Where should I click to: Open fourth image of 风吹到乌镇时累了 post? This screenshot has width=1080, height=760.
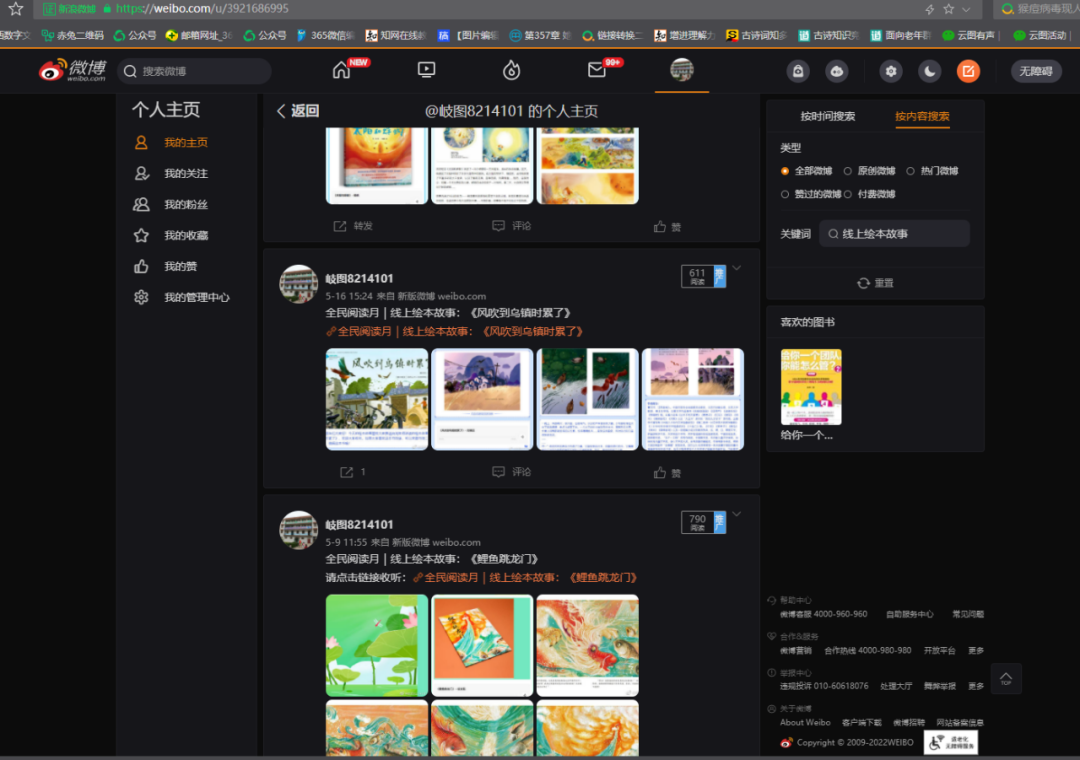[x=693, y=400]
